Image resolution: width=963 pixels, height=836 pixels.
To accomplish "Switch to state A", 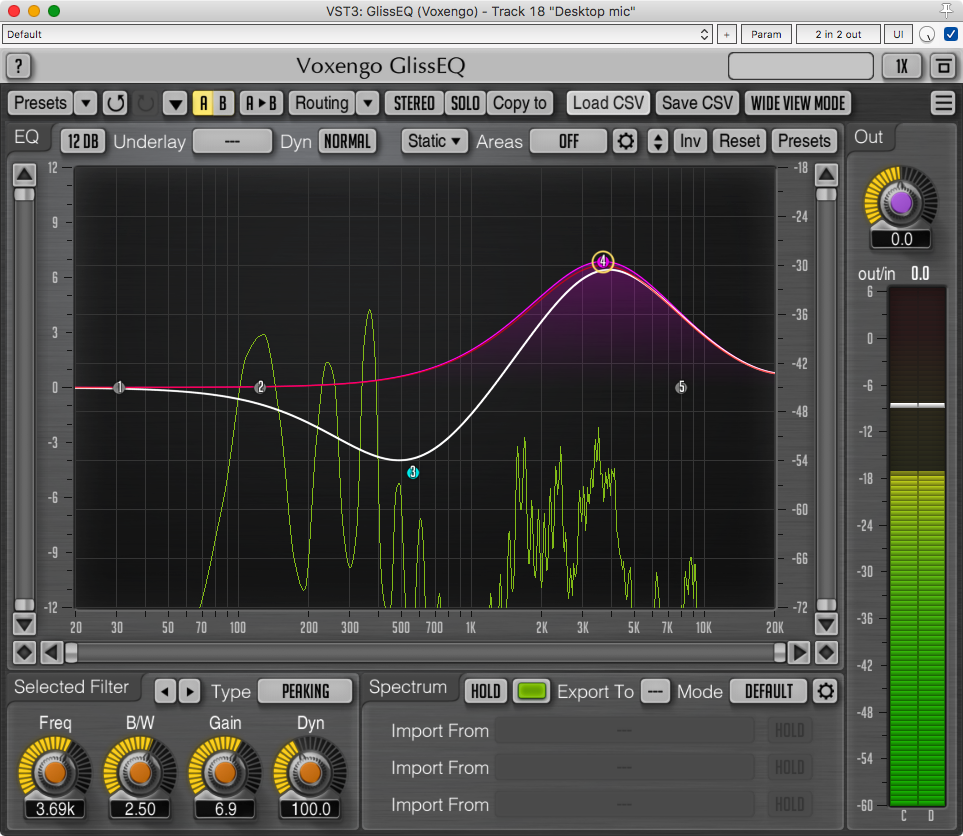I will point(203,103).
